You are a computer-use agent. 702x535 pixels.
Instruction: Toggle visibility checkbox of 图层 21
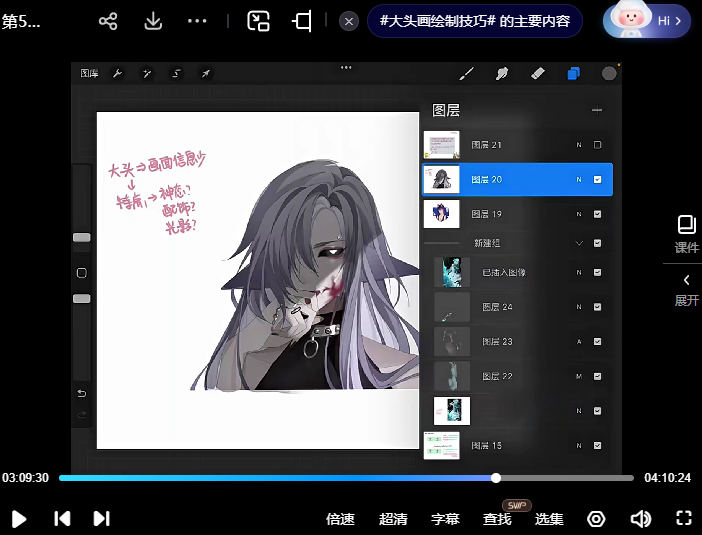point(597,145)
